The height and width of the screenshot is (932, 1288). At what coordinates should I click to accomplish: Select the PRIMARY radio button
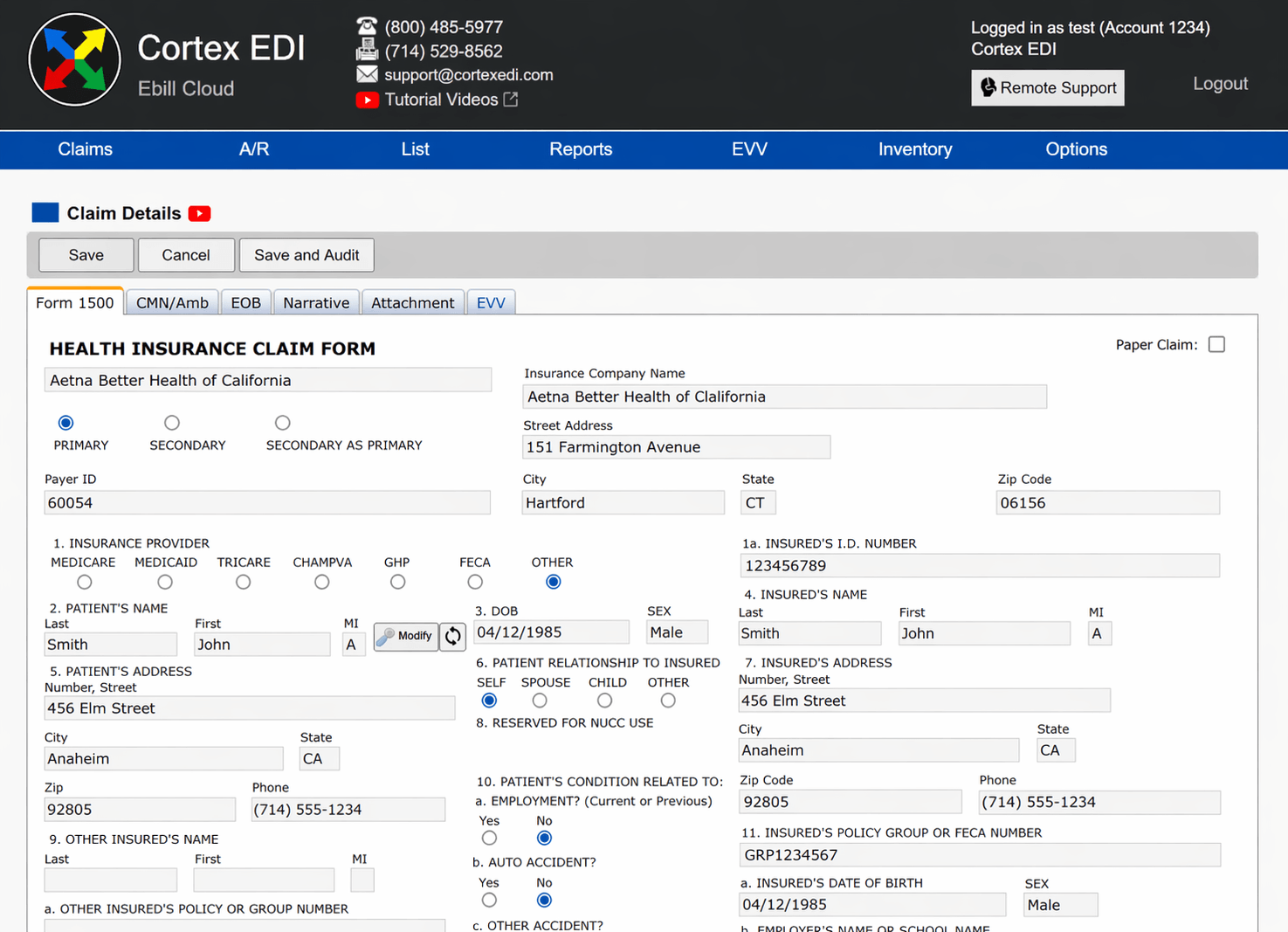[65, 423]
